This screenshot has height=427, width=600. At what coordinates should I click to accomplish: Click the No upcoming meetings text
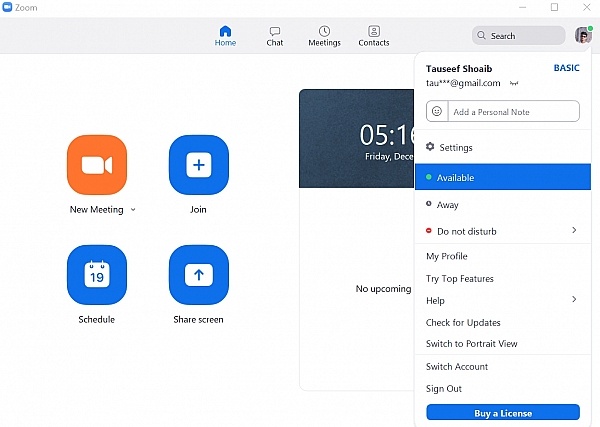pos(383,288)
